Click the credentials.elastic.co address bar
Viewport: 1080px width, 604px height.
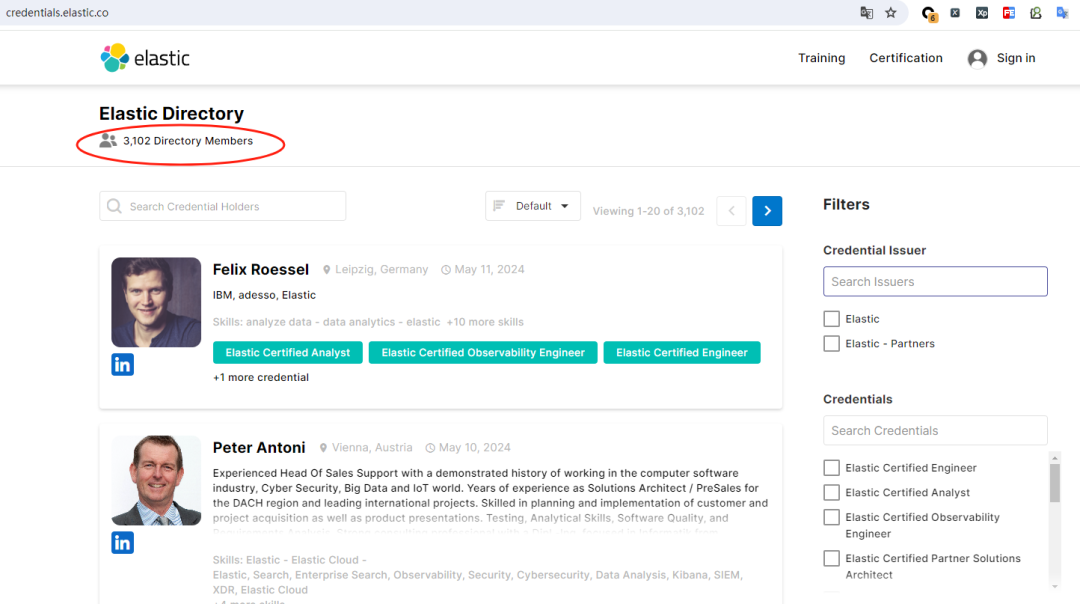(x=57, y=12)
